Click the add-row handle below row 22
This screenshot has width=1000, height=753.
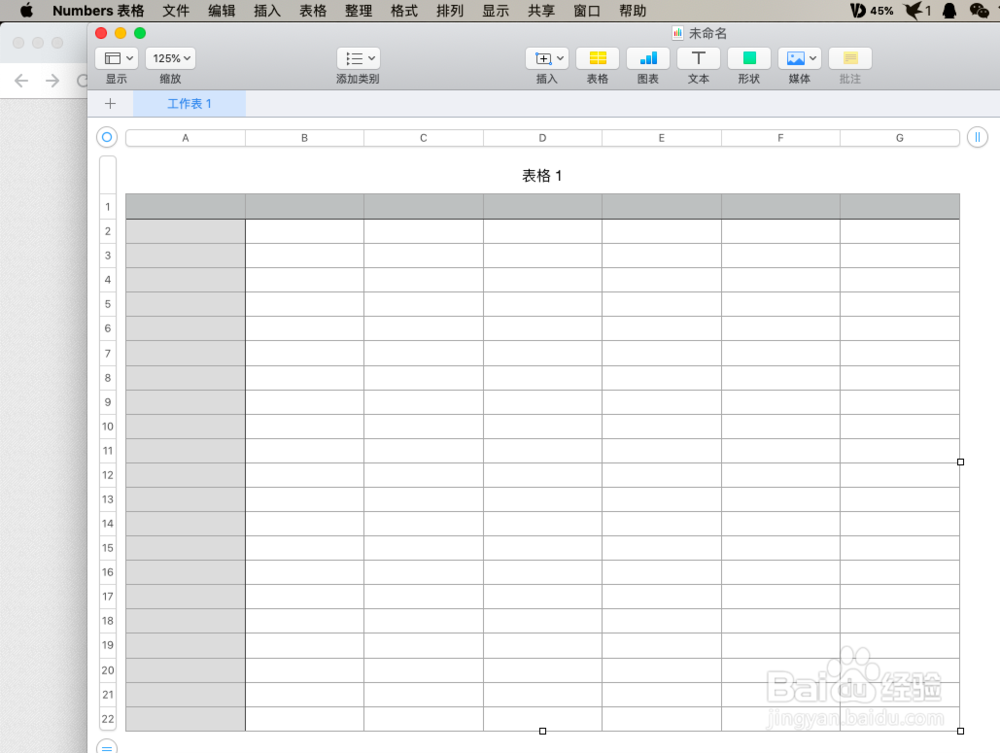click(107, 747)
